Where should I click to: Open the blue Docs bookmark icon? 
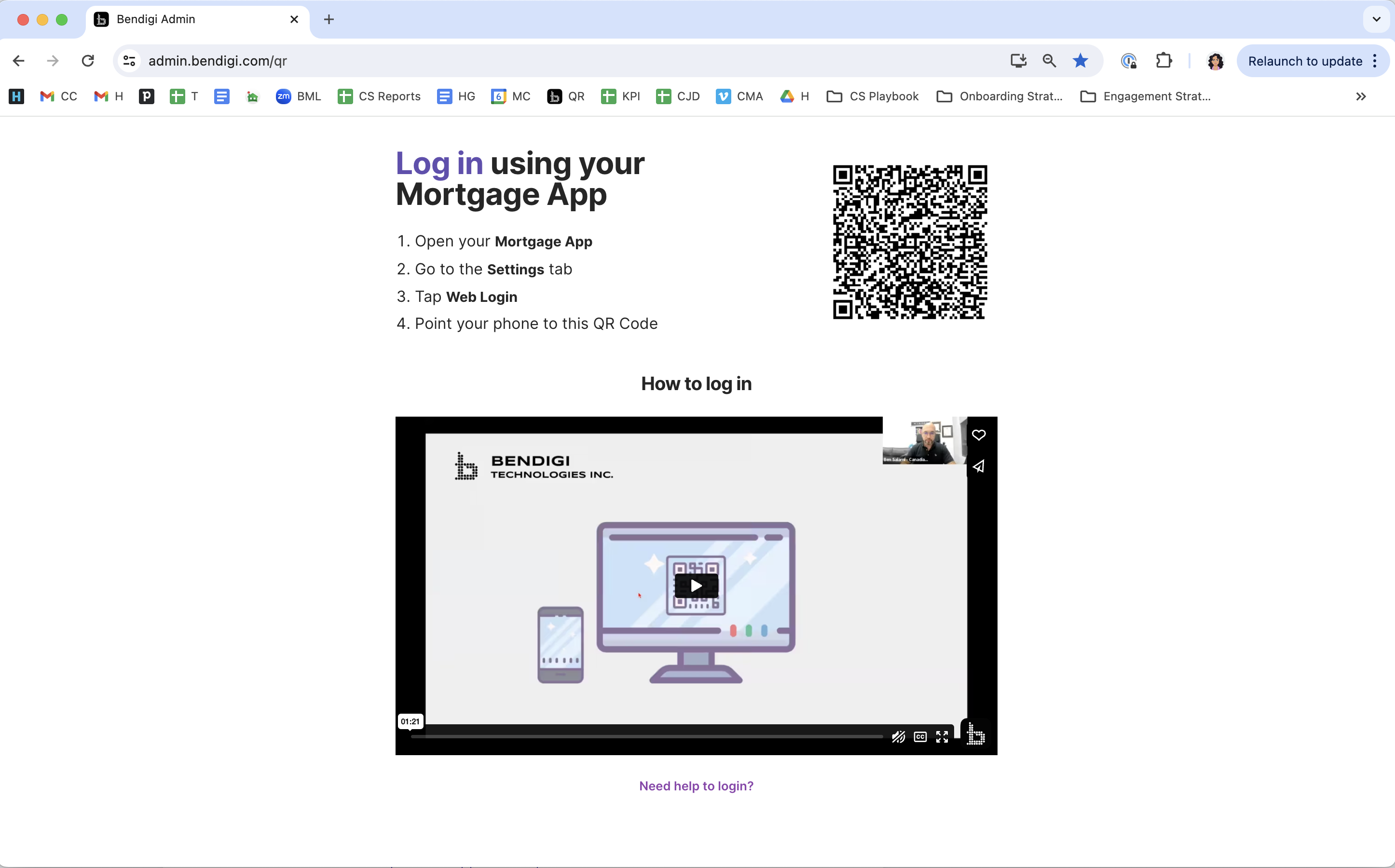(x=221, y=96)
